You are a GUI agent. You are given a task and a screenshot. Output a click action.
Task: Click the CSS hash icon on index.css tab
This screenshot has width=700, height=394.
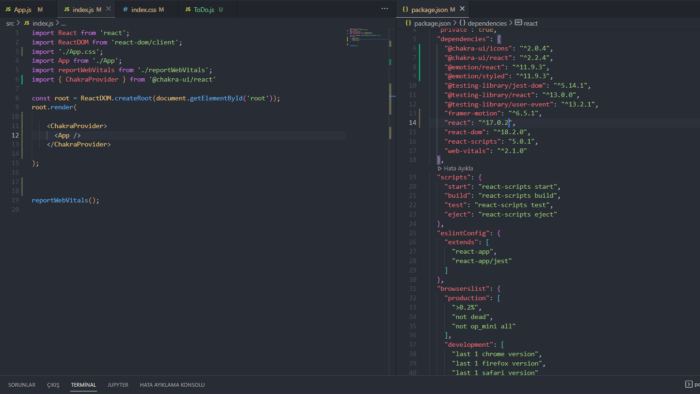click(x=125, y=9)
